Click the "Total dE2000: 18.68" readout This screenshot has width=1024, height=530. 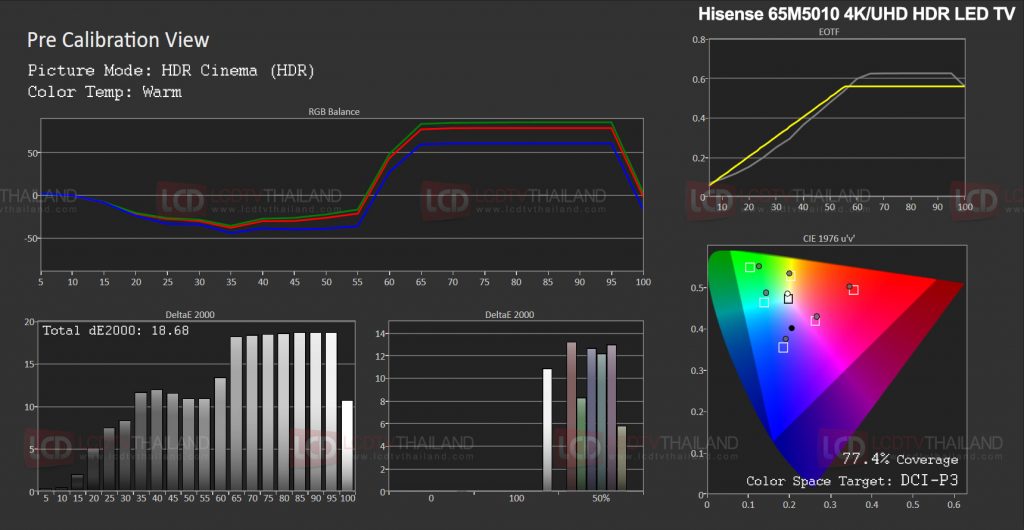116,331
